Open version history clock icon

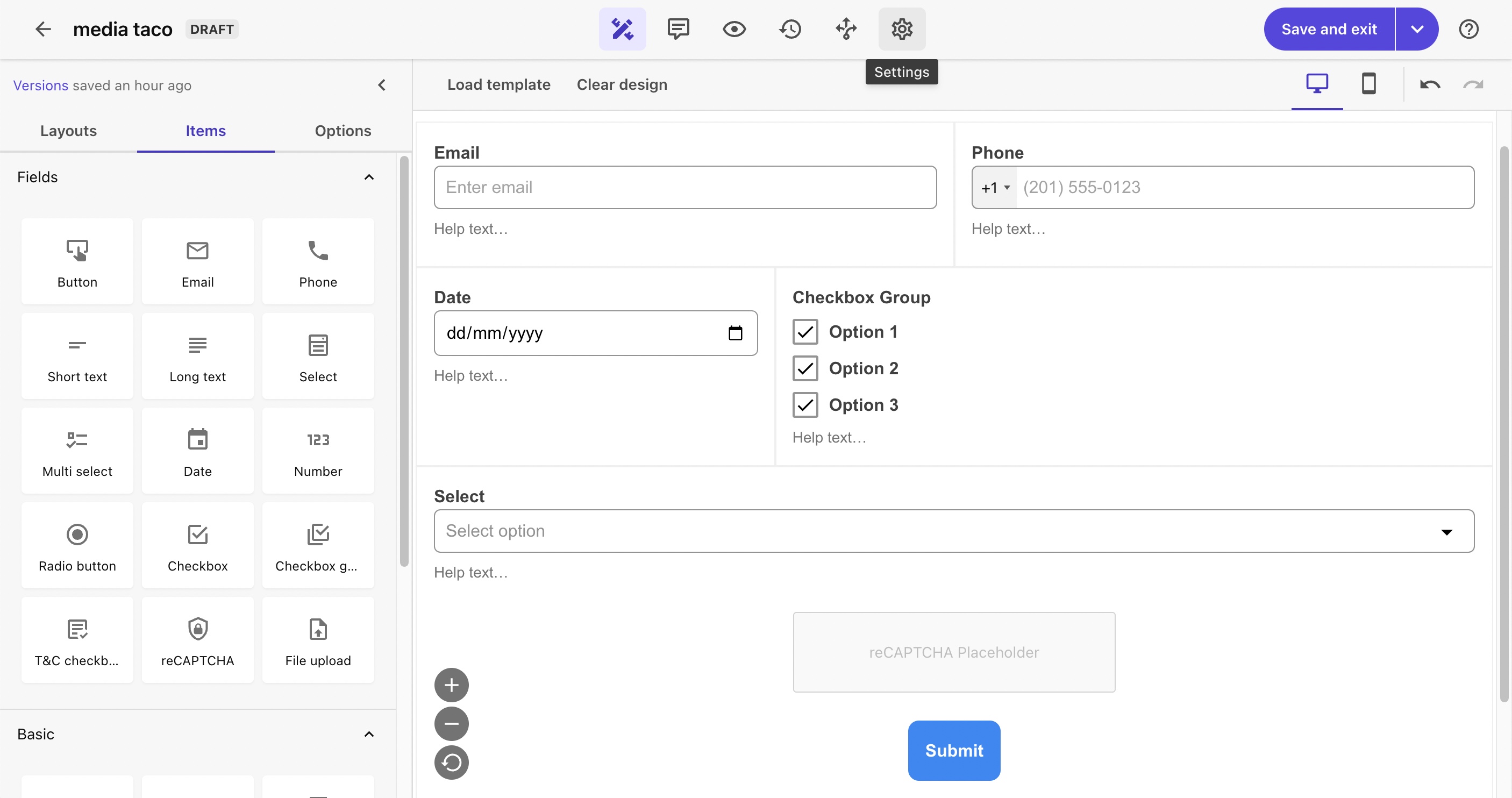(790, 29)
